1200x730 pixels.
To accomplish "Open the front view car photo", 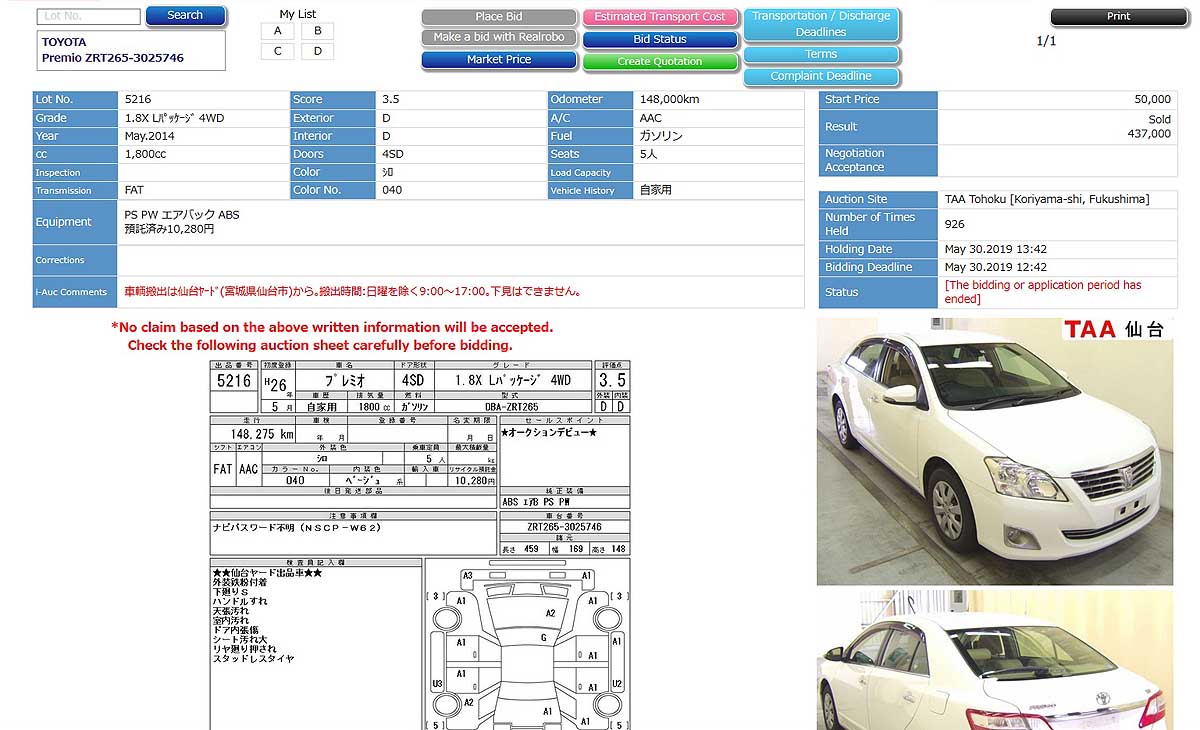I will coord(995,451).
